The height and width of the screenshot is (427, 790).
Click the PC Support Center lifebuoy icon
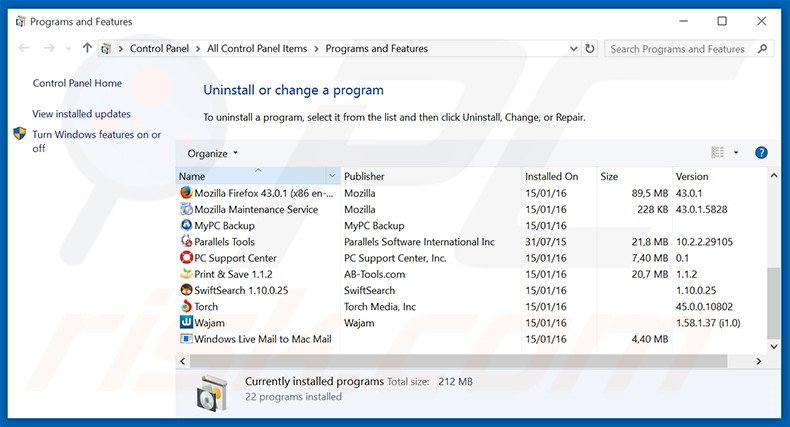(x=186, y=257)
